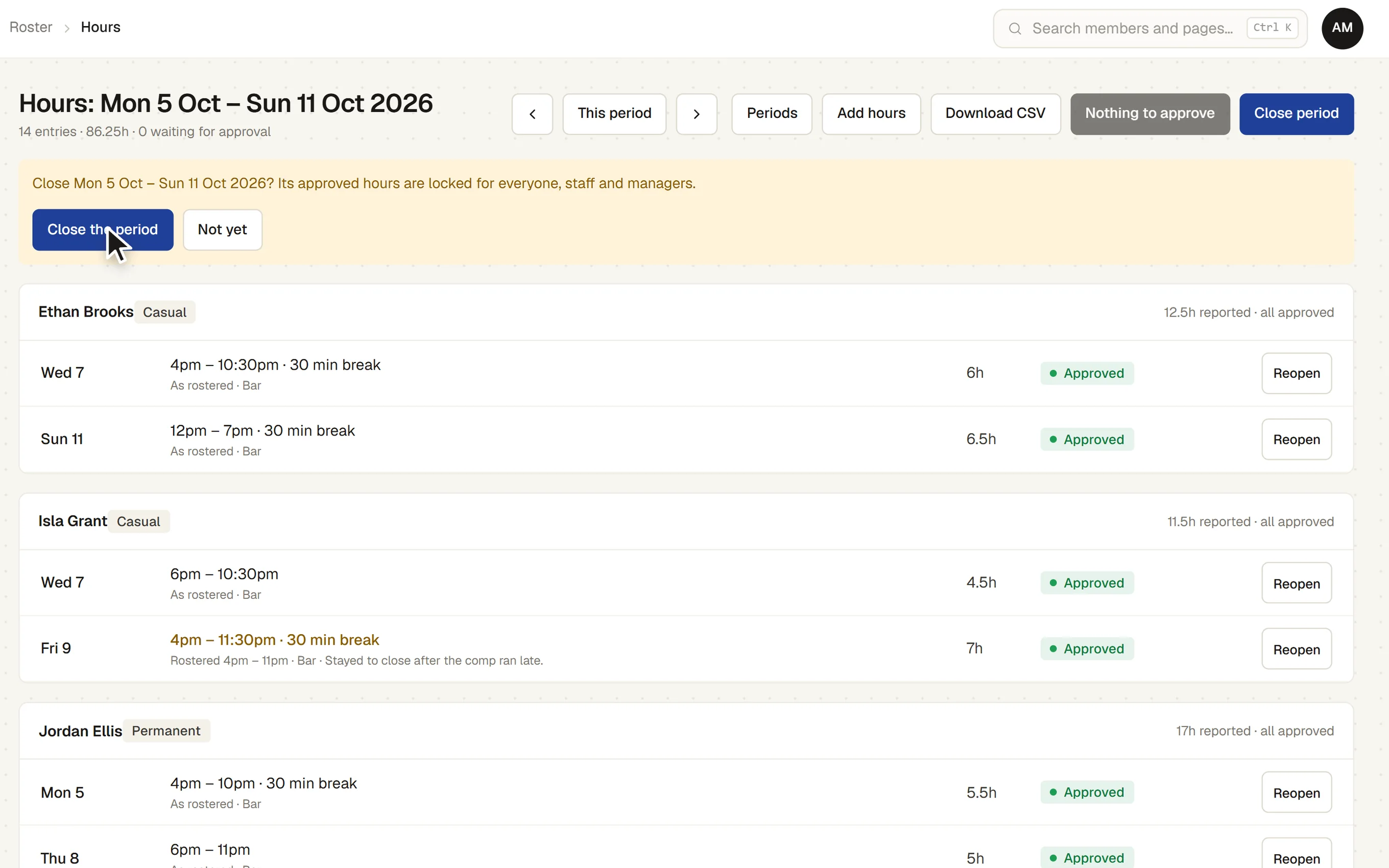Jump to This period
Viewport: 1389px width, 868px height.
pos(614,114)
